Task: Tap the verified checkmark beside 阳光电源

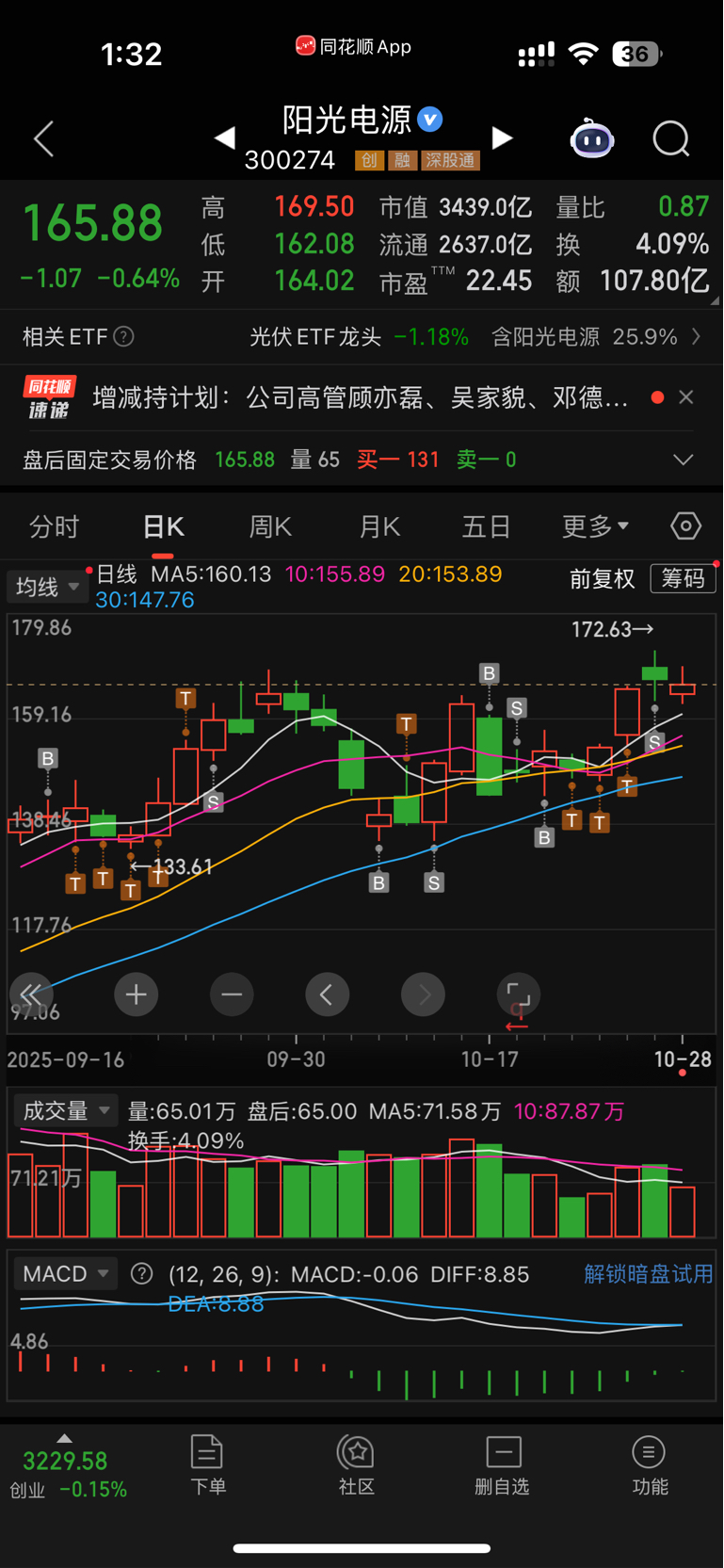Action: [x=430, y=120]
